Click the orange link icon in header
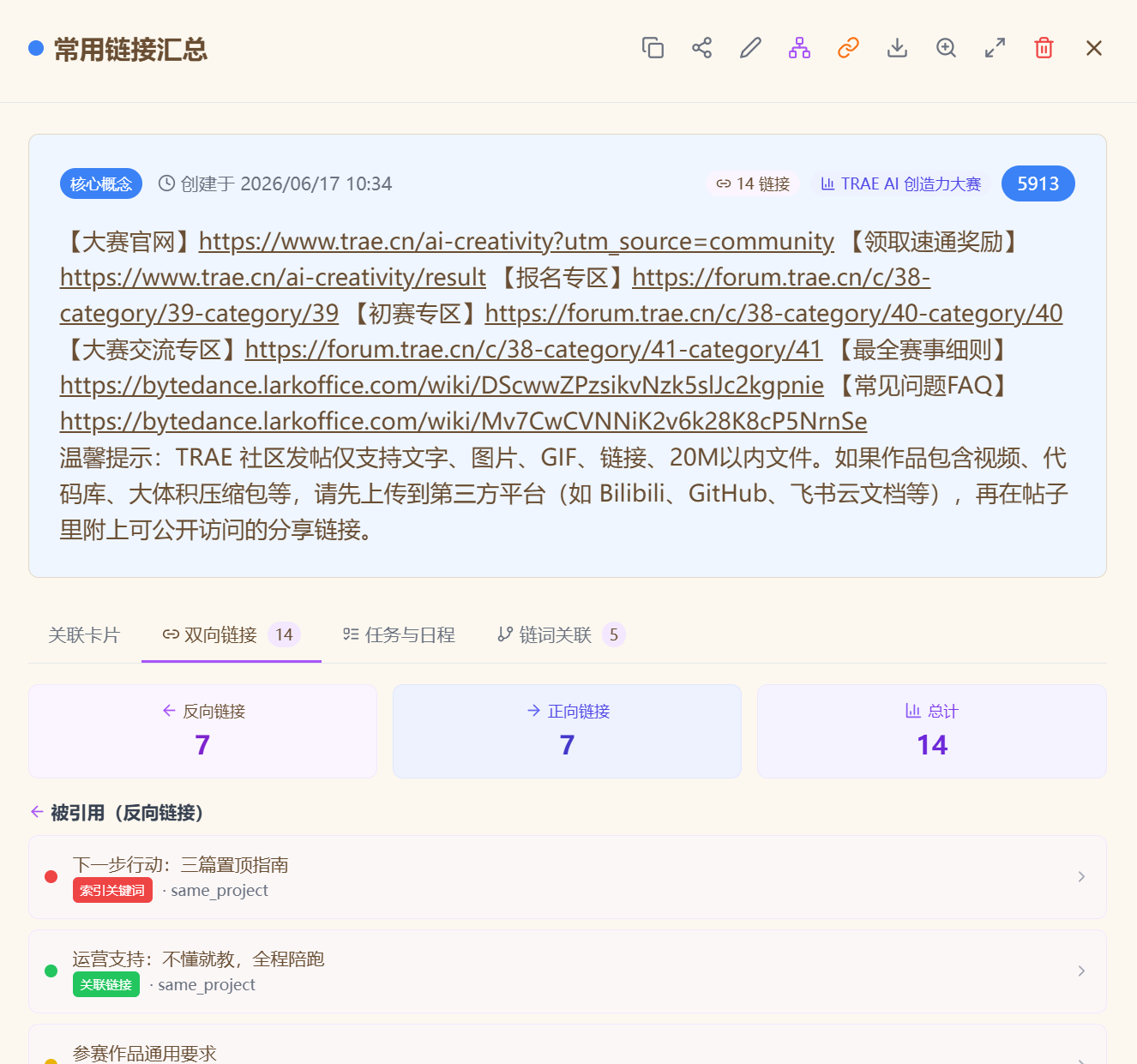This screenshot has height=1064, width=1137. tap(848, 48)
